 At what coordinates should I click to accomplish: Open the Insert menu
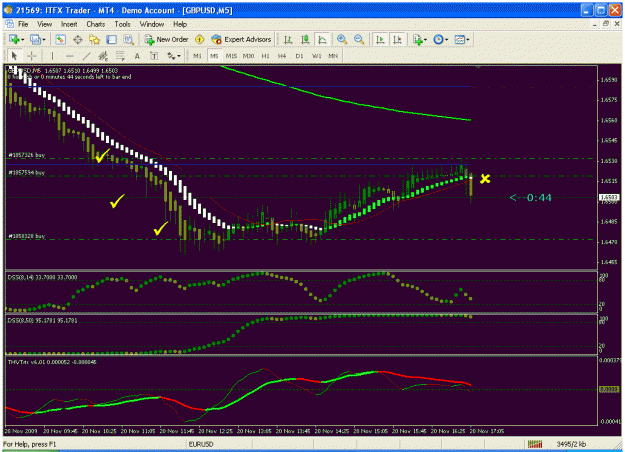pos(69,24)
